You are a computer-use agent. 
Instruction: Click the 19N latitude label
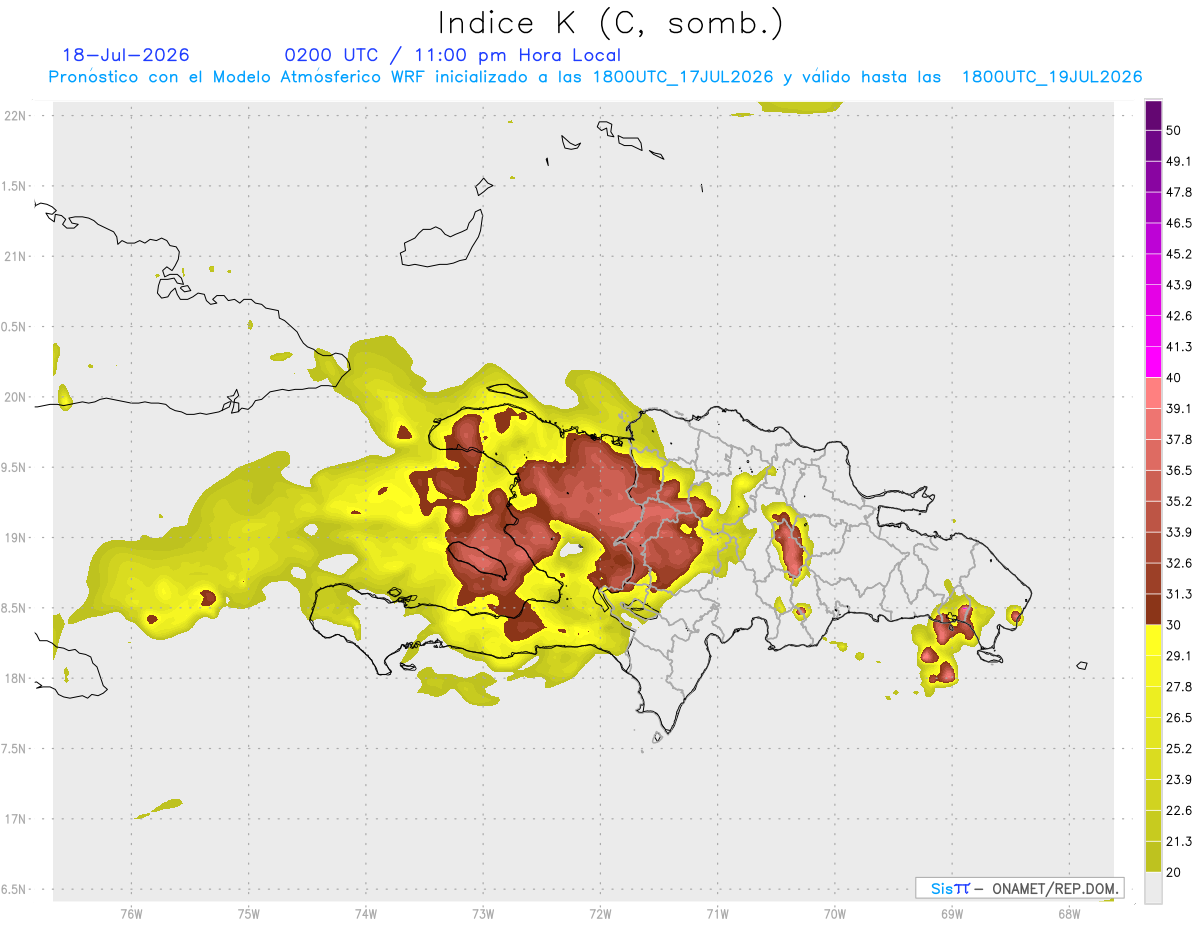tap(15, 537)
